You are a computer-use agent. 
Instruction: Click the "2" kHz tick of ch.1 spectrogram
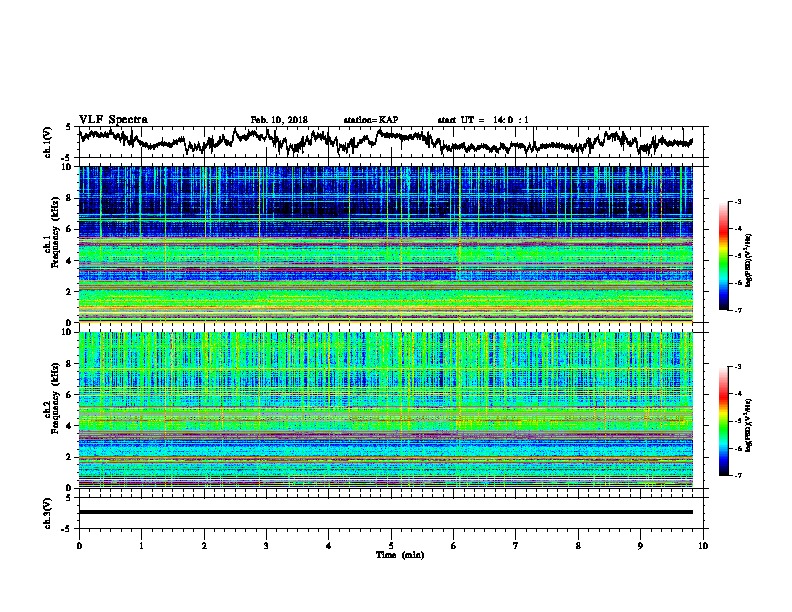tap(70, 292)
